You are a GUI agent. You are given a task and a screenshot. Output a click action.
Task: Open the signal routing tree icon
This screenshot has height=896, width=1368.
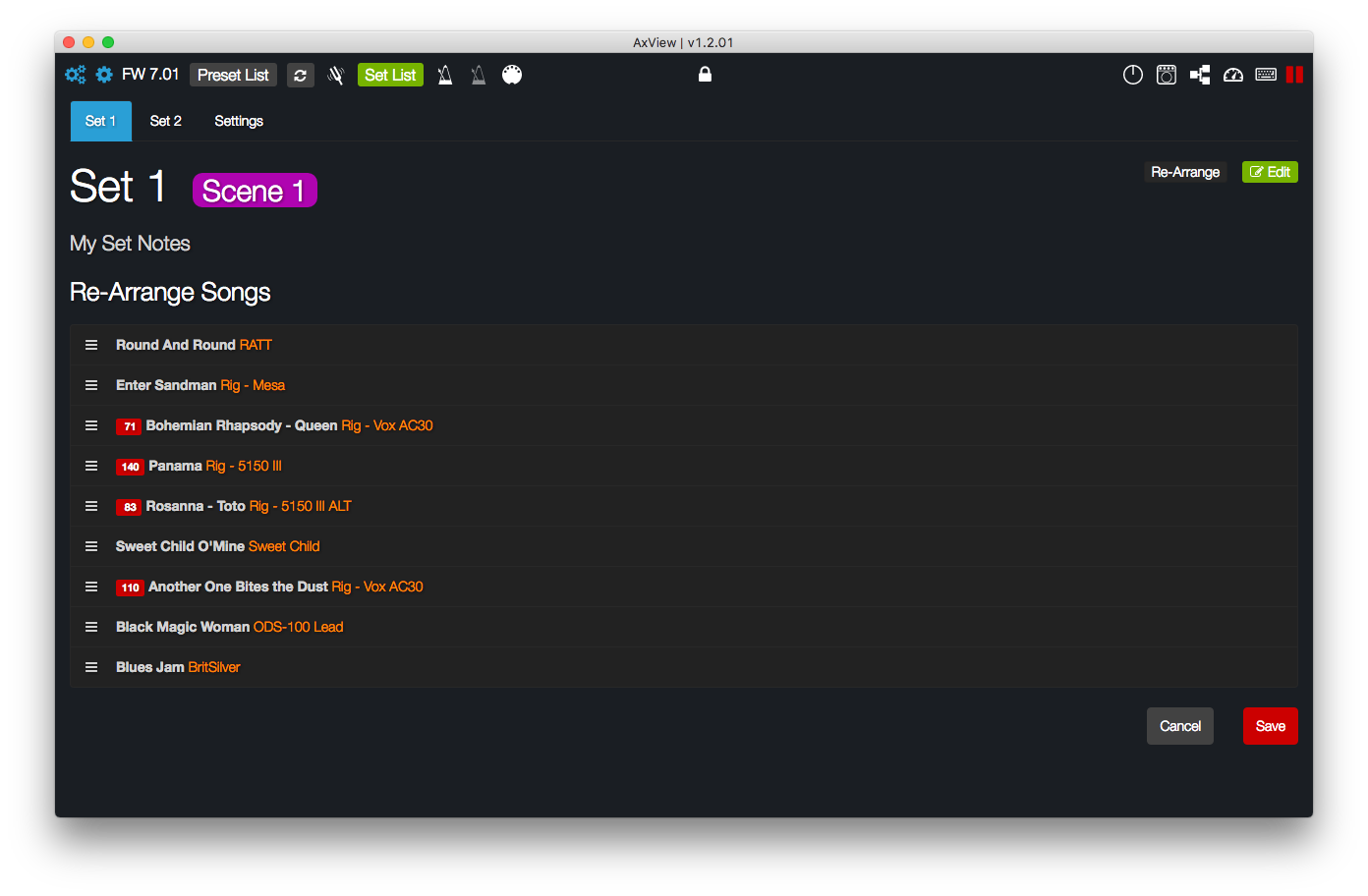tap(1200, 75)
